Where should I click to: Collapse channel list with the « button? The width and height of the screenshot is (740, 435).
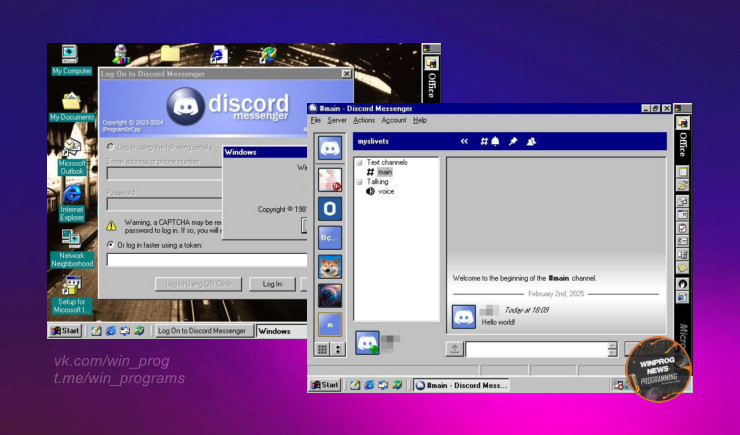464,141
